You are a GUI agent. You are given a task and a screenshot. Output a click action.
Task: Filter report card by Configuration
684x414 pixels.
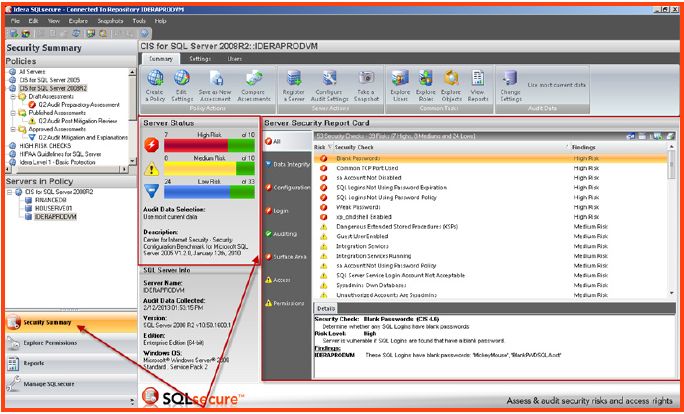tap(287, 188)
